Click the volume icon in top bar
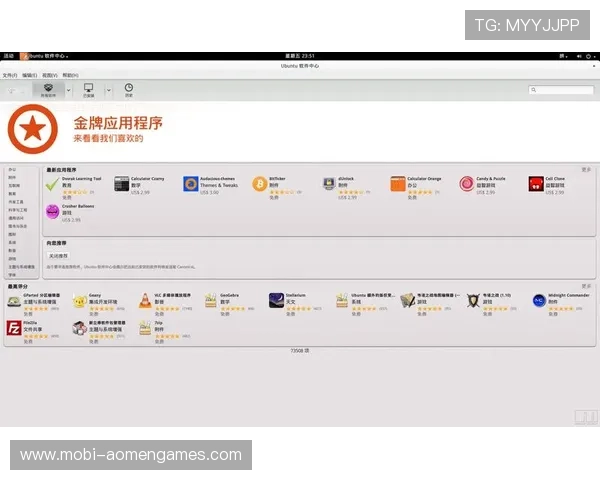This screenshot has height=480, width=600. pos(579,56)
